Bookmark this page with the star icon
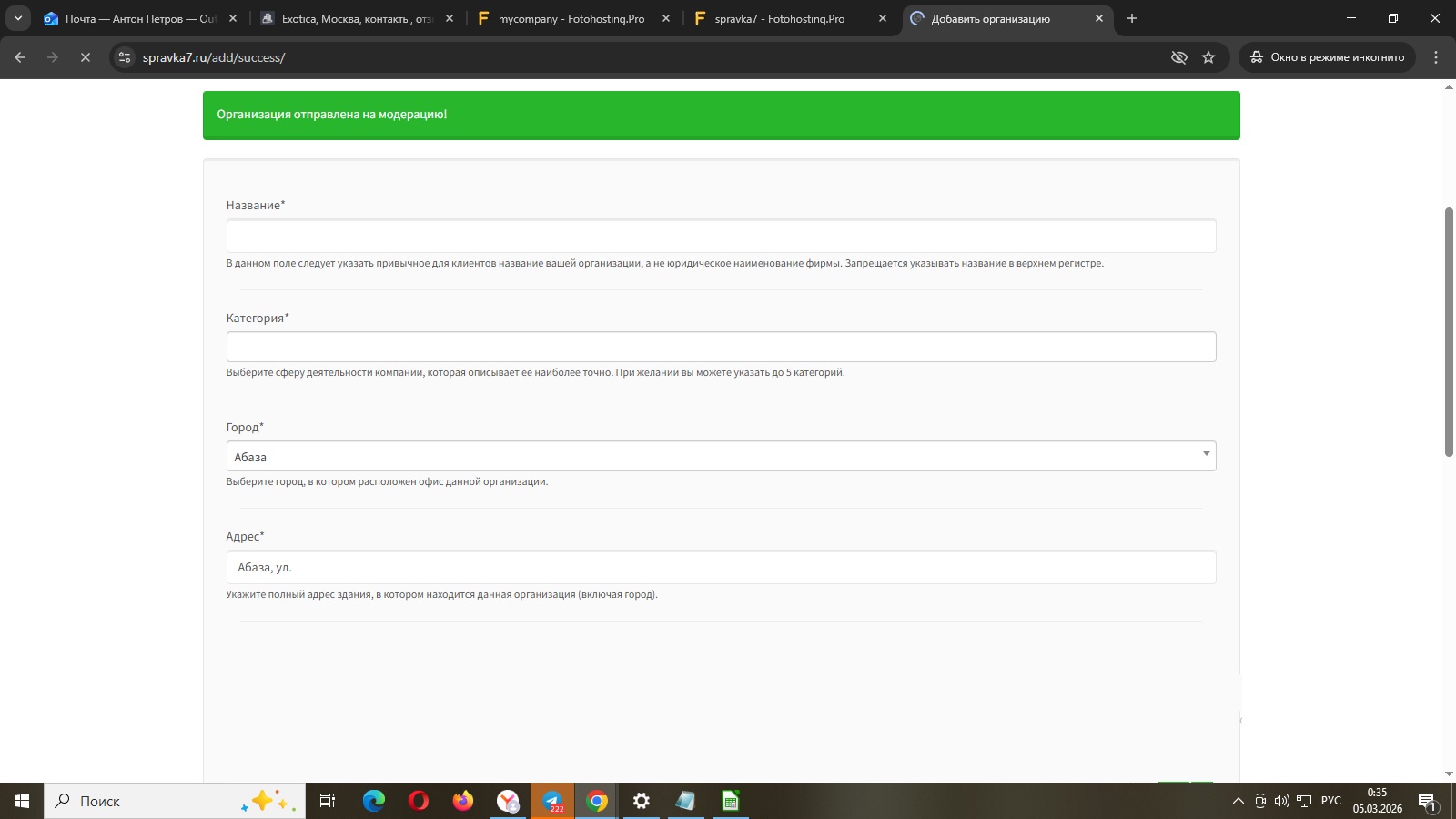Image resolution: width=1456 pixels, height=819 pixels. click(x=1208, y=57)
